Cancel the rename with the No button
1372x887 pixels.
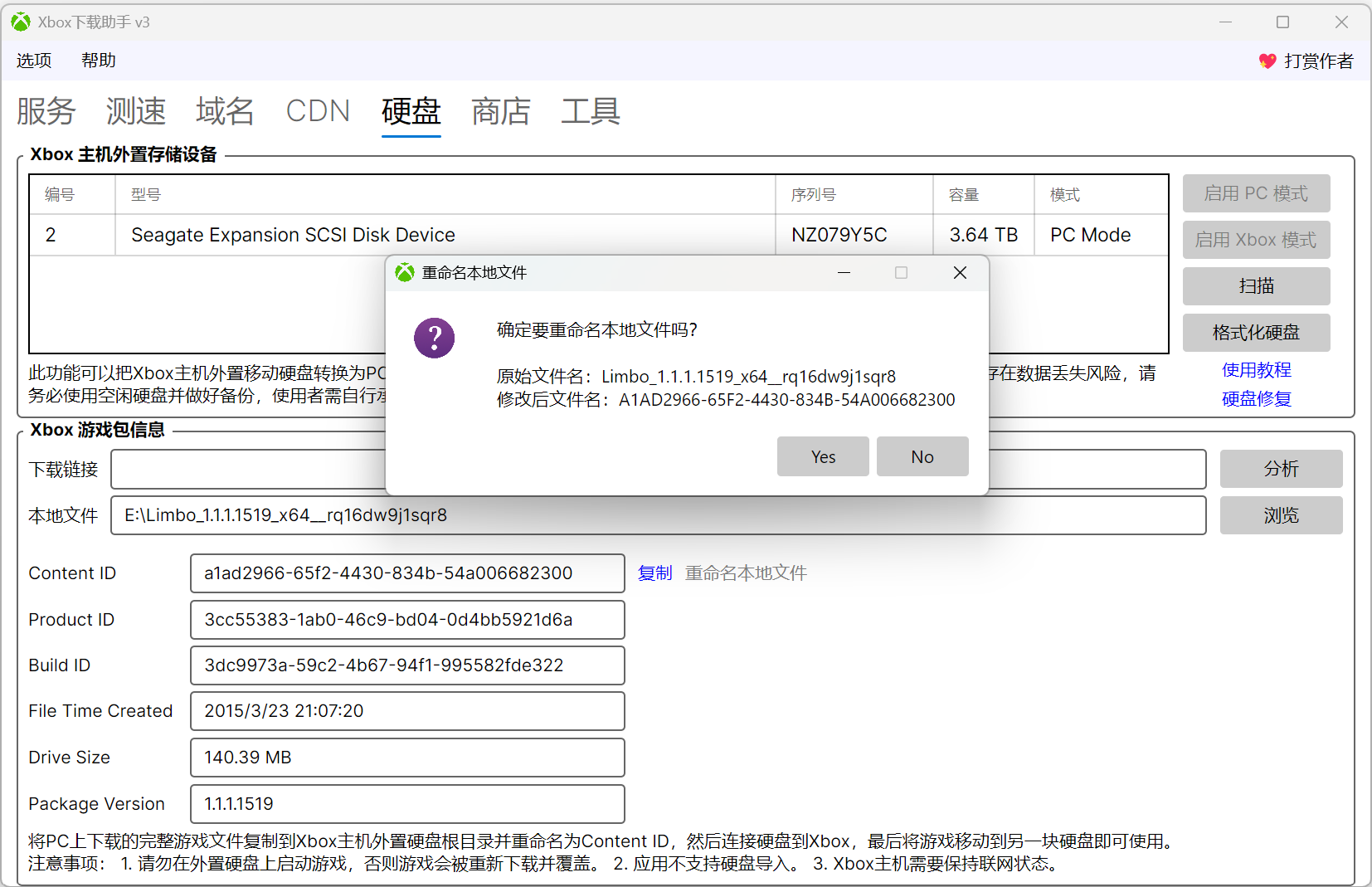click(922, 456)
